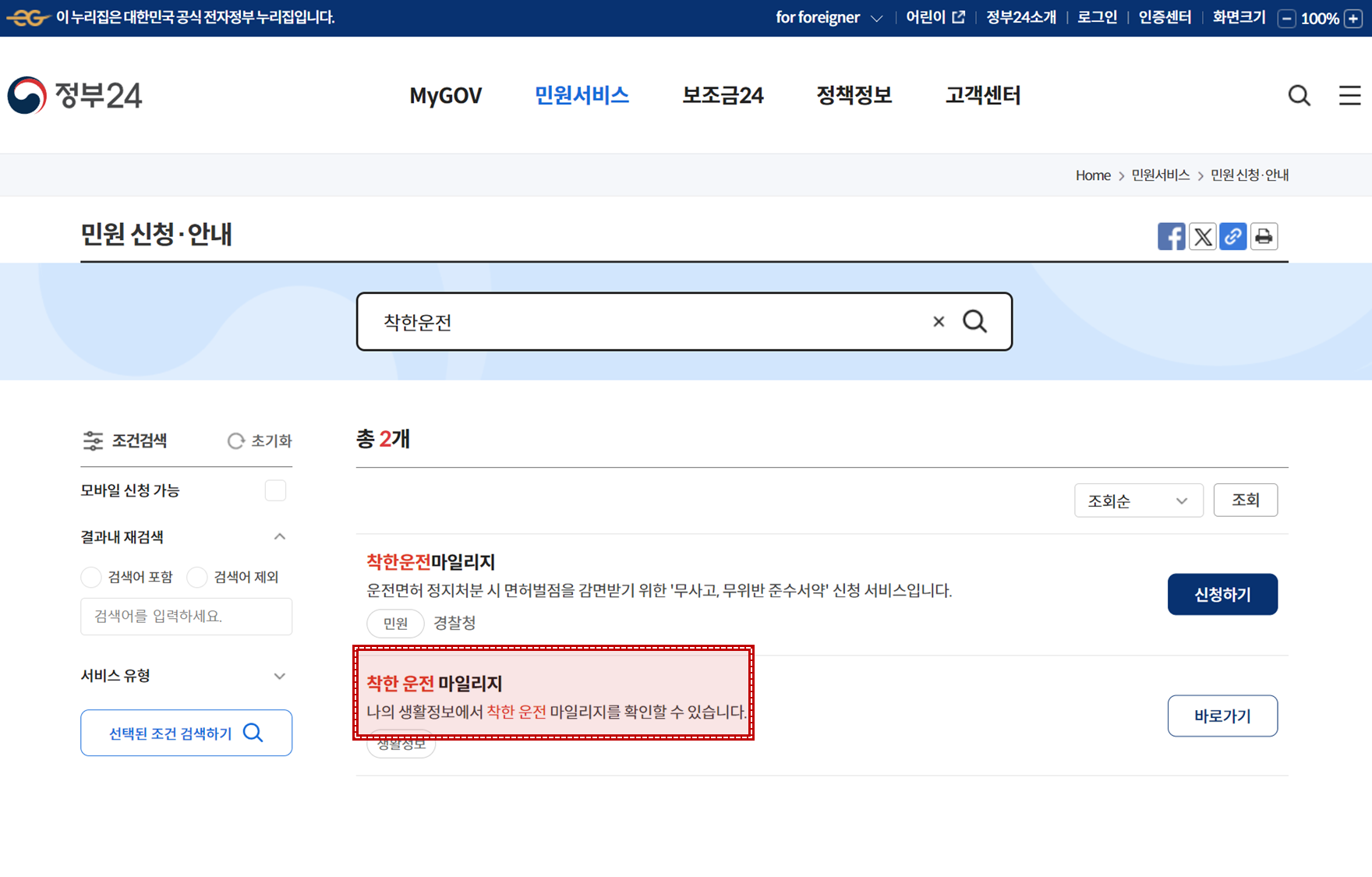Decrease screen size with minus icon
1372x877 pixels.
point(1287,19)
